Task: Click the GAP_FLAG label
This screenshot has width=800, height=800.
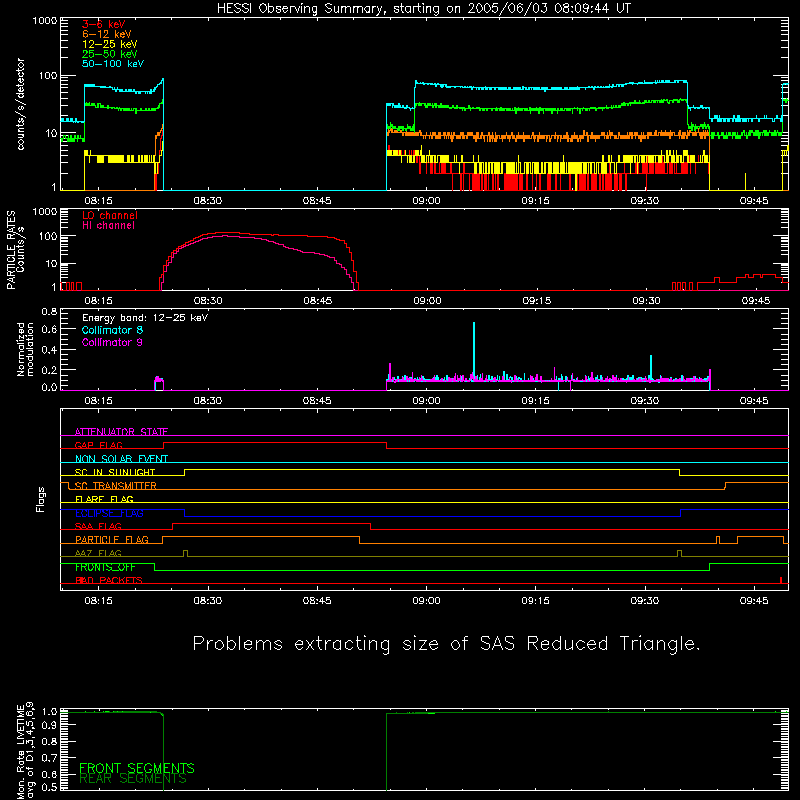Action: coord(98,445)
